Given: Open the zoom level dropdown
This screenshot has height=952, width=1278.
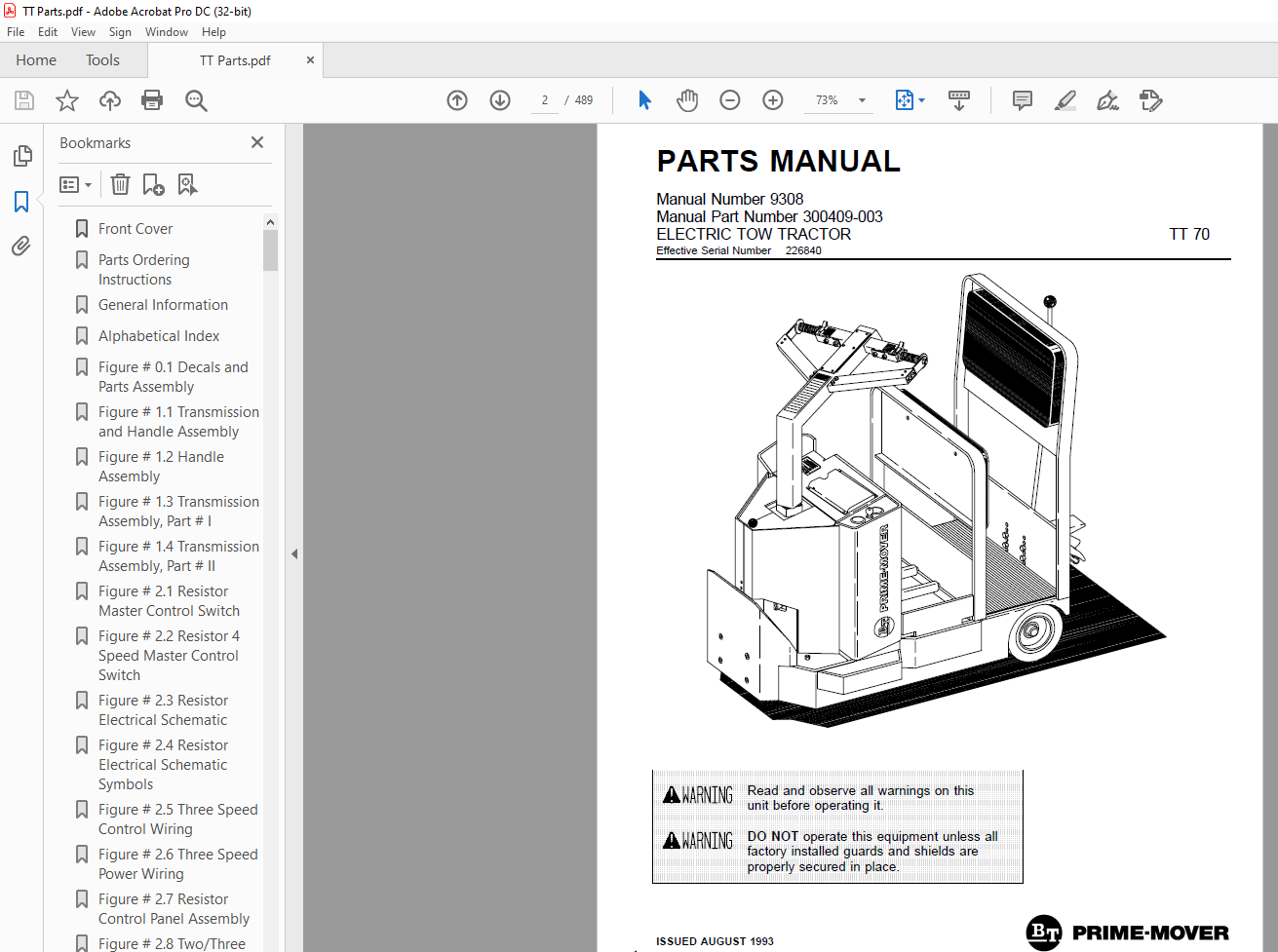Looking at the screenshot, I should (862, 100).
